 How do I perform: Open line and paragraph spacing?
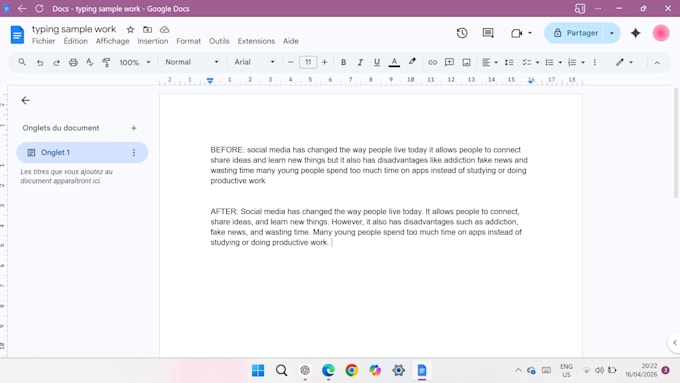coord(509,62)
